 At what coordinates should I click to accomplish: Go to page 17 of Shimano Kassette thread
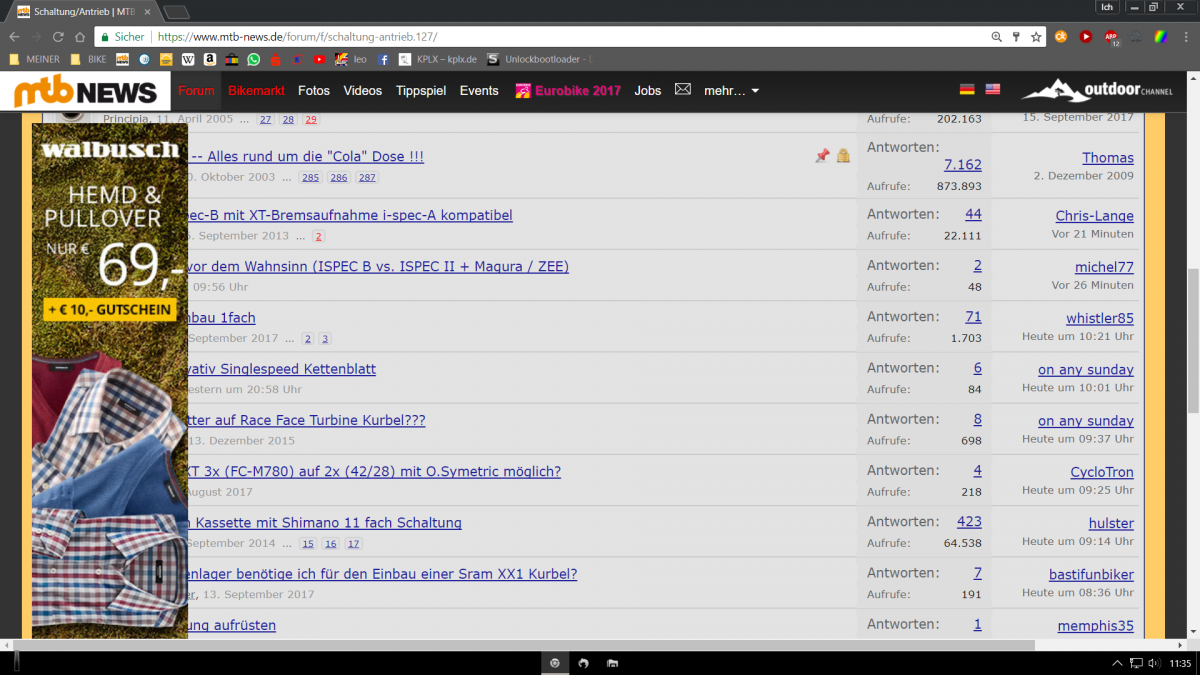pos(353,544)
